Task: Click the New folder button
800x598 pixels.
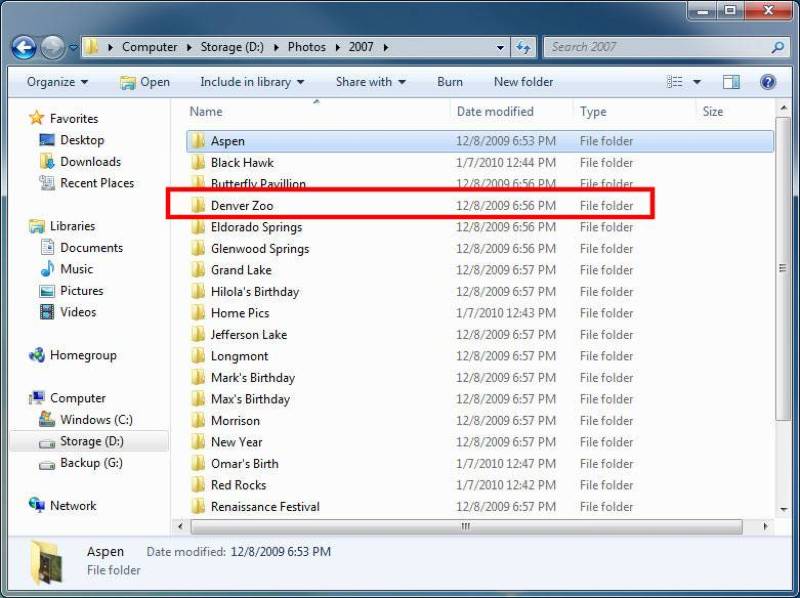Action: (x=523, y=82)
